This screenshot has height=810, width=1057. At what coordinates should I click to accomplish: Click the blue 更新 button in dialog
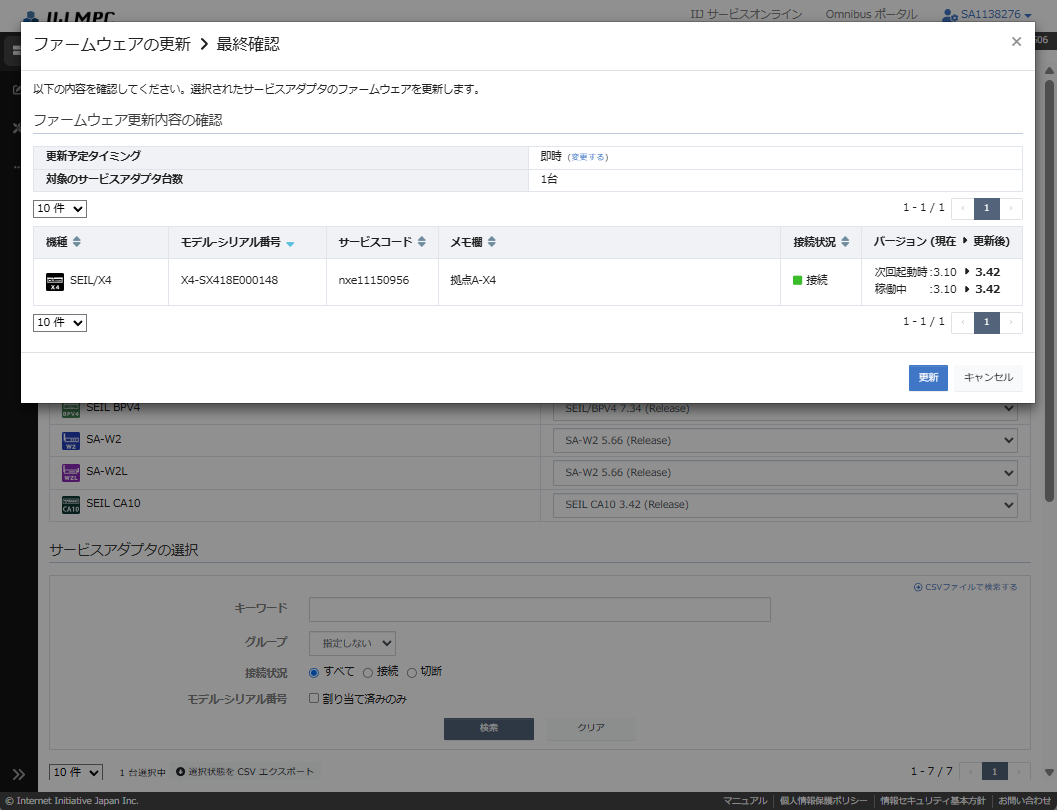click(x=928, y=377)
